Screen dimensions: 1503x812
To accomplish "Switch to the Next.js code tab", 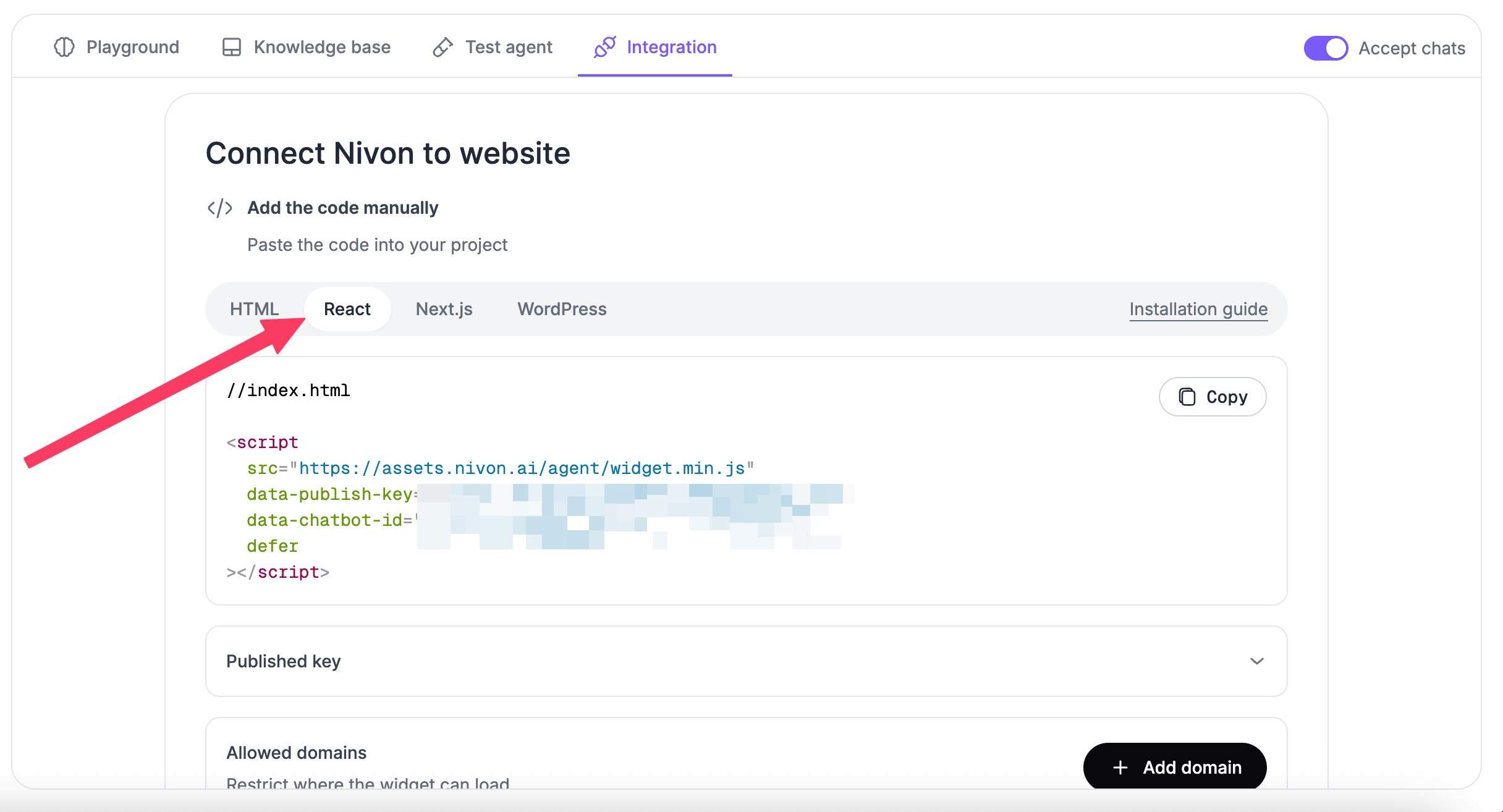I will (444, 309).
